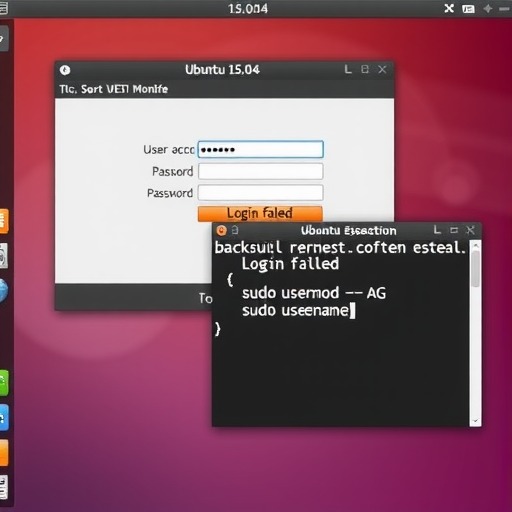512x512 pixels.
Task: Click the clock icon in Ubuntu 15.04 window title
Action: [x=65, y=70]
